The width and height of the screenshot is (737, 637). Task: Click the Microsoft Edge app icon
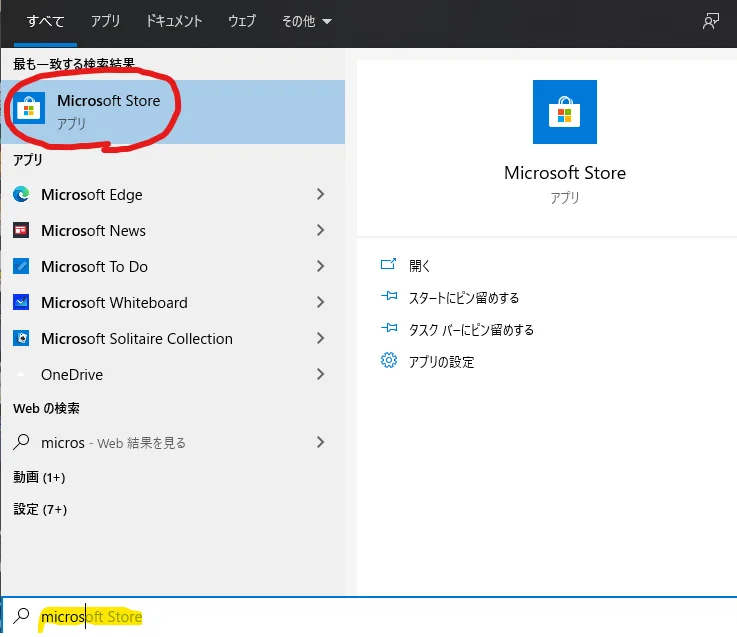[21, 195]
